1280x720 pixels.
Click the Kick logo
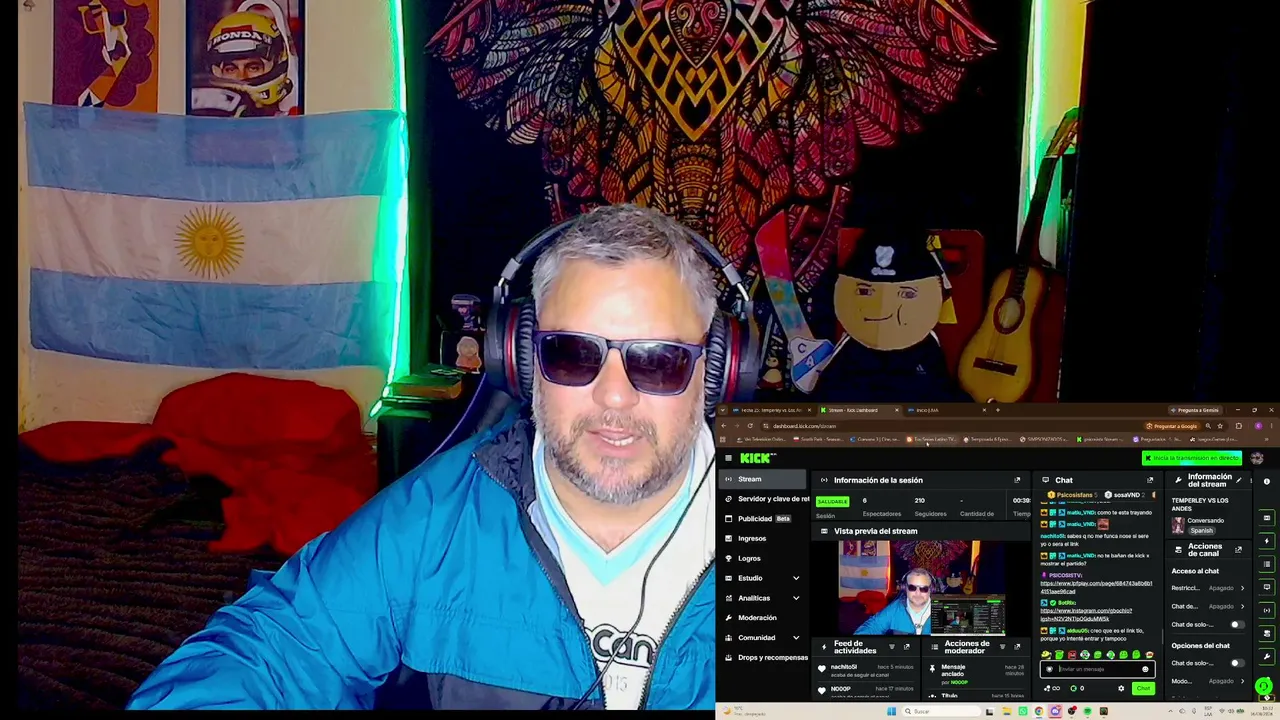coord(758,458)
